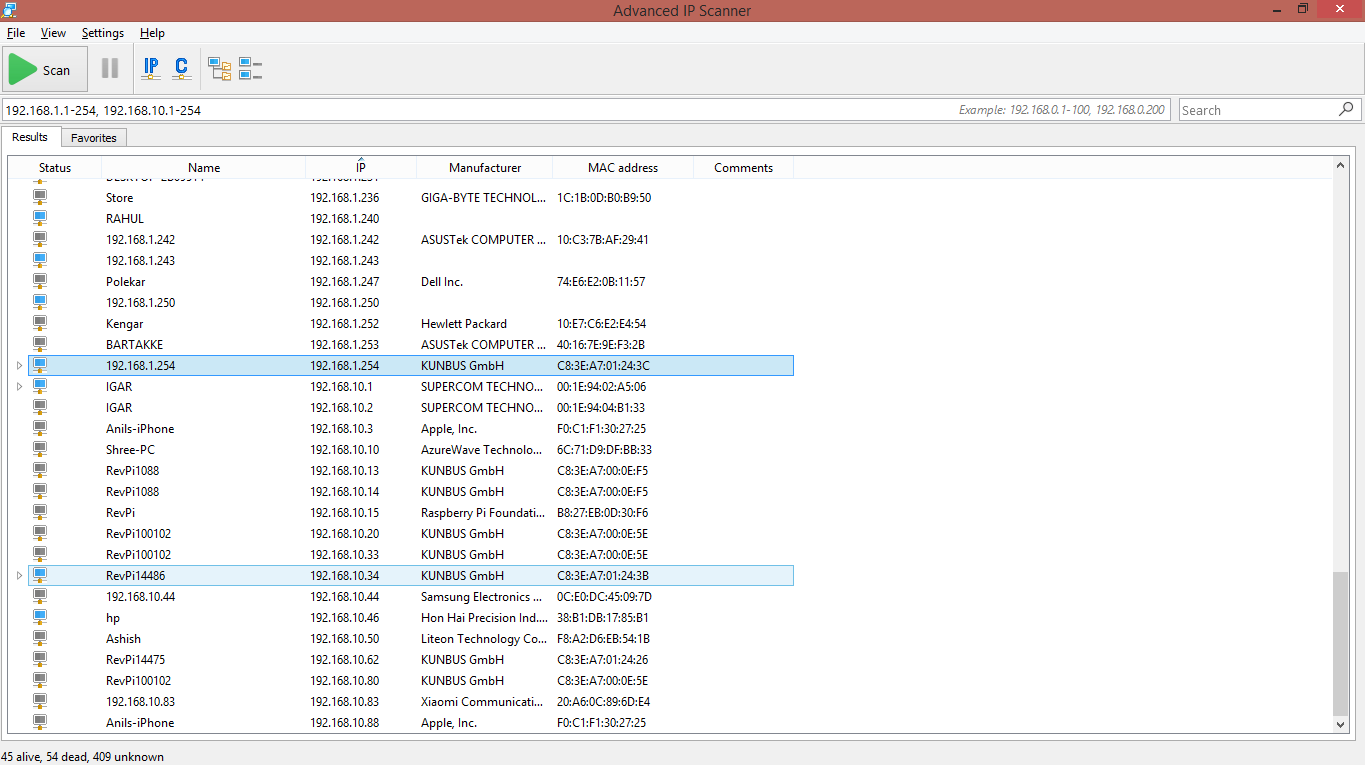1365x765 pixels.
Task: Open the View menu
Action: [53, 33]
